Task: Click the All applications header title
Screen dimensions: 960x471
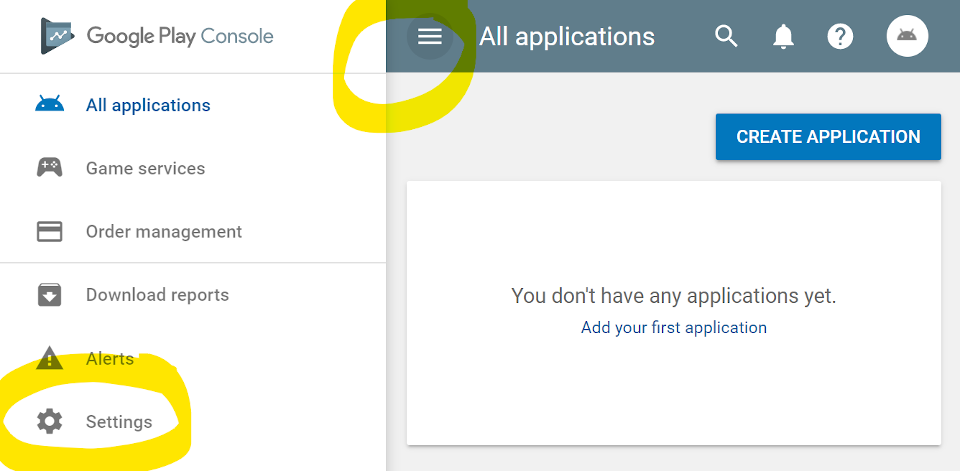Action: tap(567, 37)
